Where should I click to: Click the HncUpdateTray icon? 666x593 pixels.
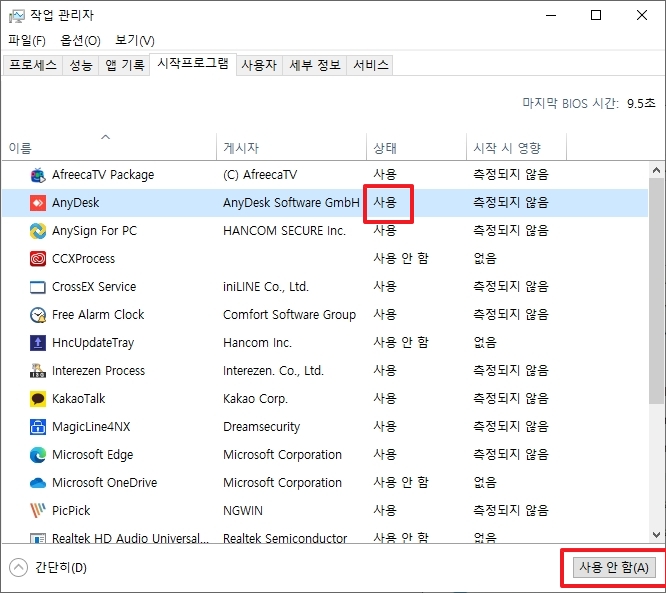pyautogui.click(x=38, y=343)
